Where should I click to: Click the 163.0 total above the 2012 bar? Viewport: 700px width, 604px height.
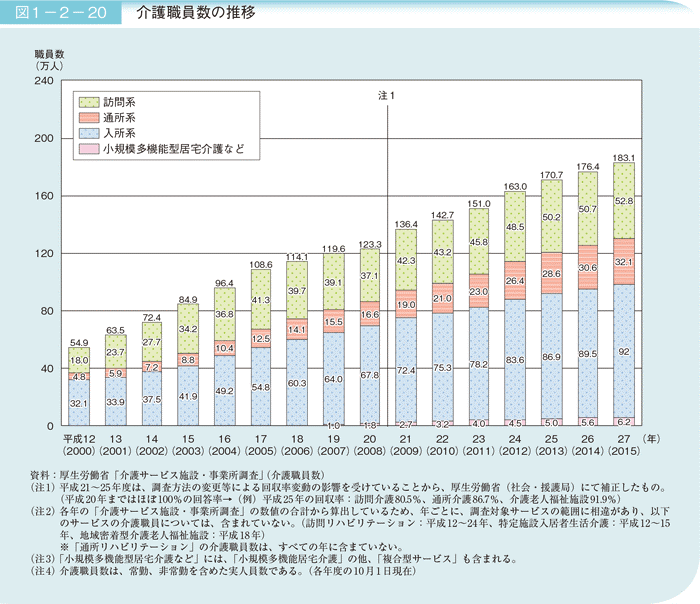[516, 186]
